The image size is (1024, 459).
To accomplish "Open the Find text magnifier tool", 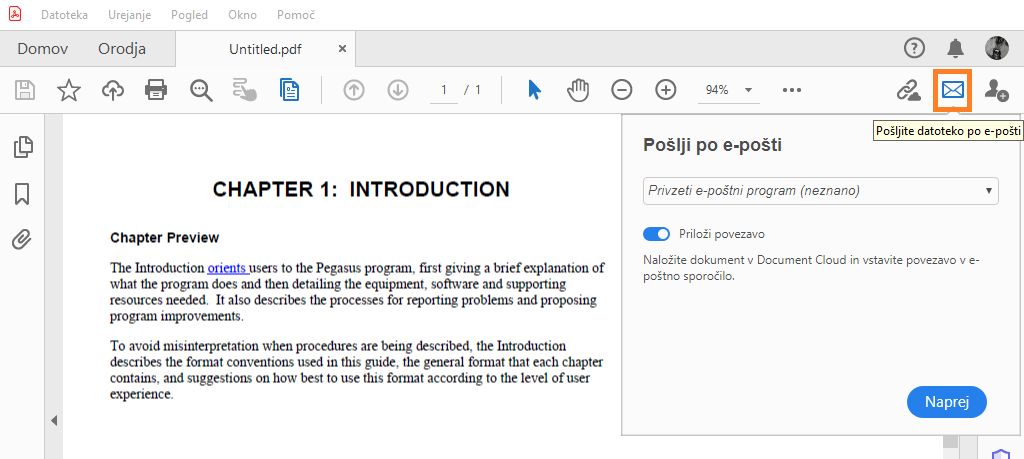I will click(201, 90).
